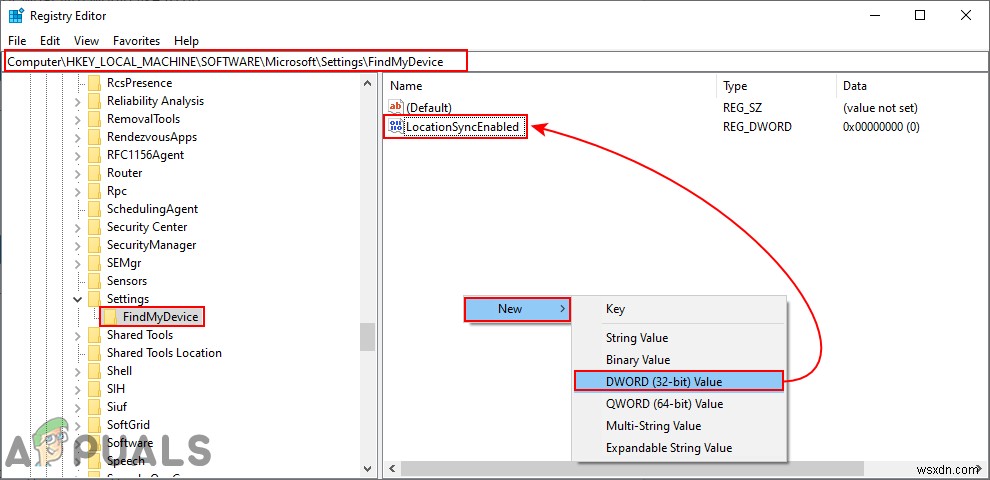Choose Multi-String Value option

click(678, 426)
